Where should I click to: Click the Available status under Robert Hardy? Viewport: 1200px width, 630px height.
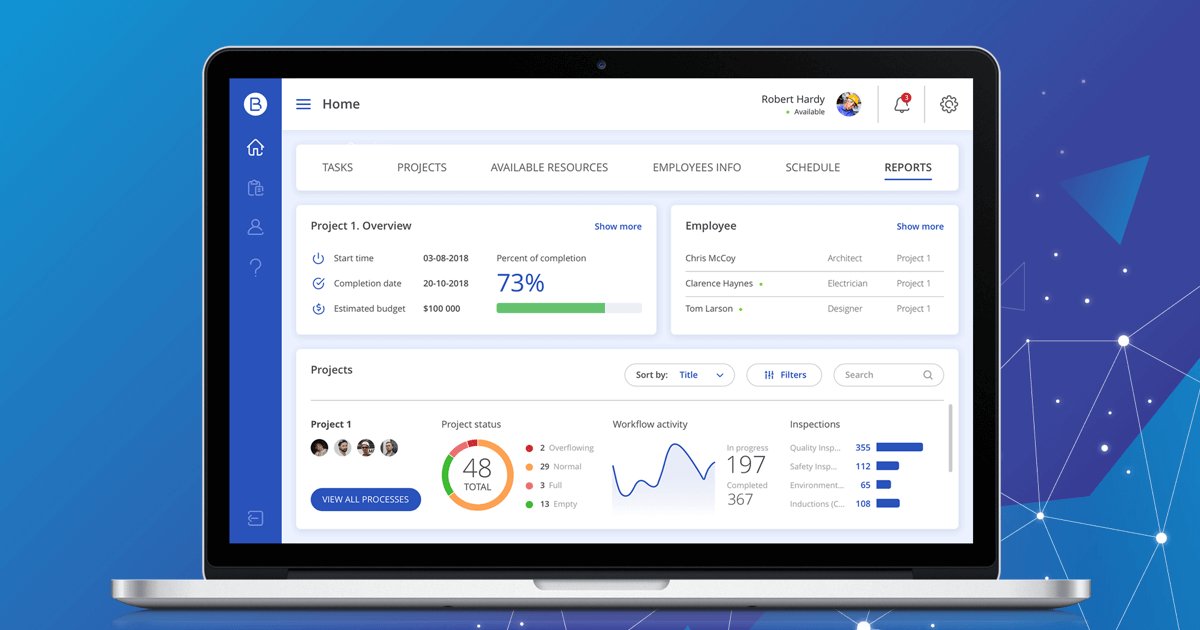coord(809,112)
